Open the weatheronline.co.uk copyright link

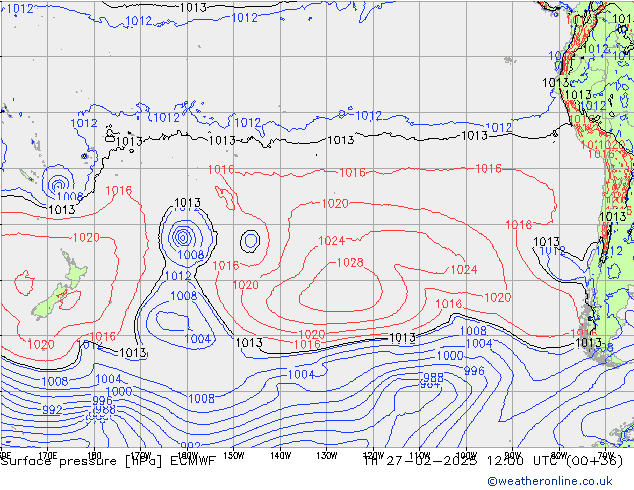(550, 481)
